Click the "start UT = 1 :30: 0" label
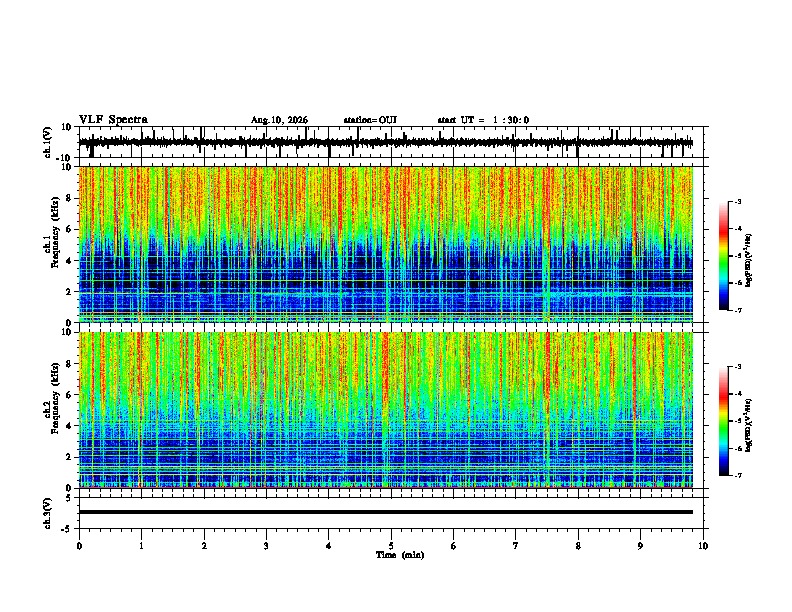Image resolution: width=792 pixels, height=612 pixels. pyautogui.click(x=483, y=120)
